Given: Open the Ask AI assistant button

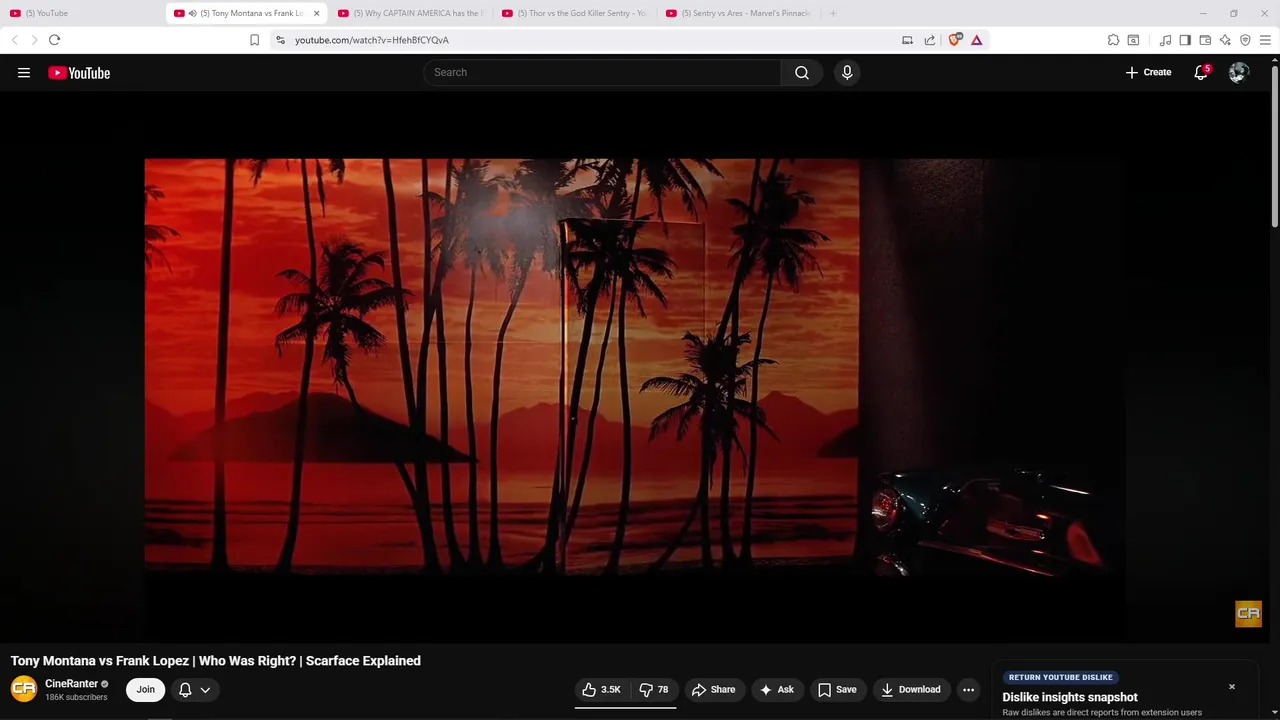Looking at the screenshot, I should (777, 689).
